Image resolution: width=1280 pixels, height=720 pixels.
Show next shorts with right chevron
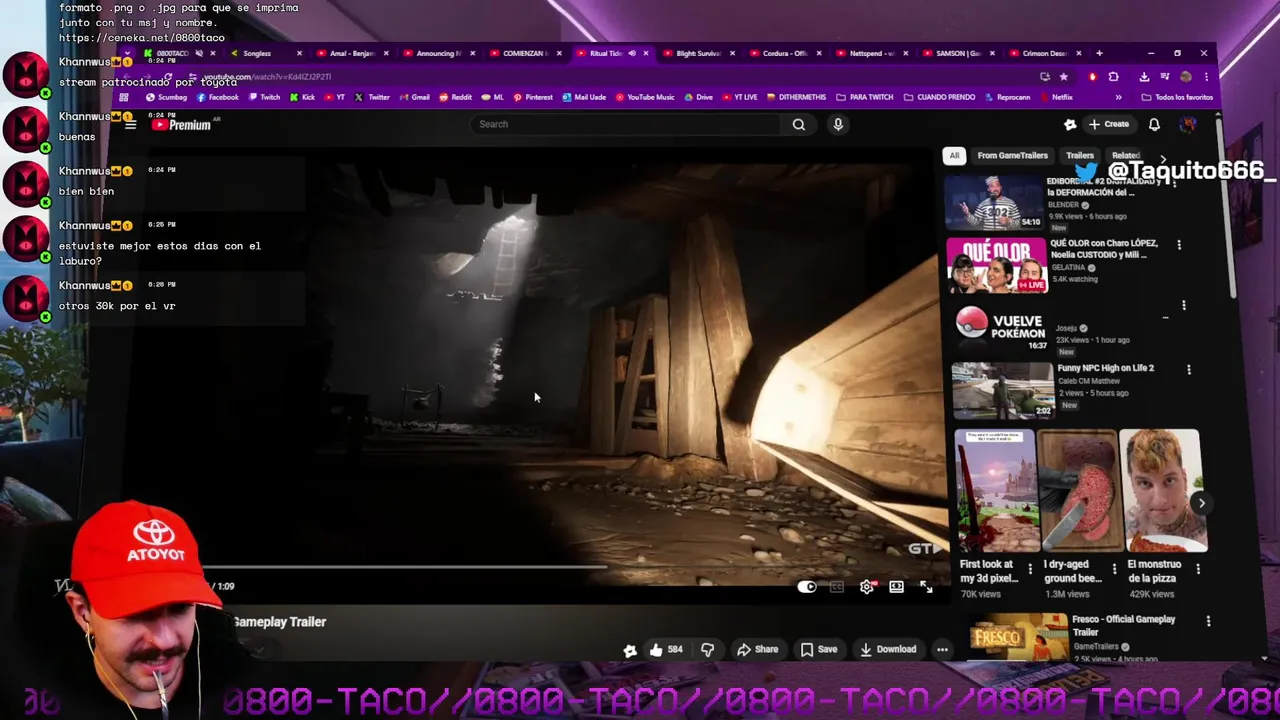coord(1201,503)
